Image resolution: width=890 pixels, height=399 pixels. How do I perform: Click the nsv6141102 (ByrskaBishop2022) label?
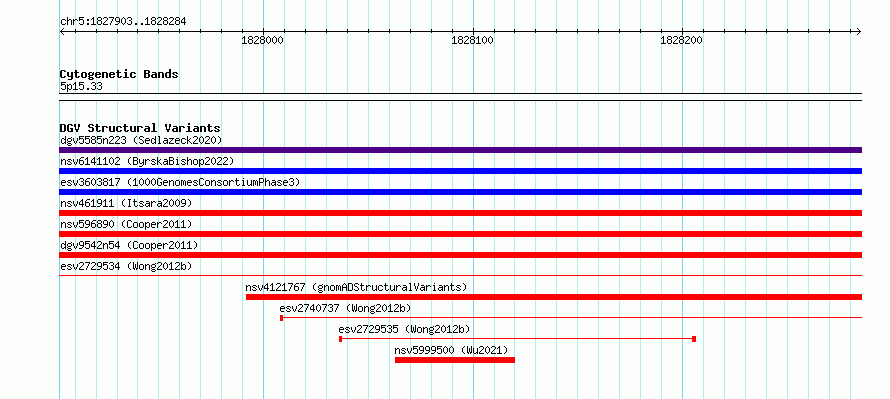pos(147,161)
